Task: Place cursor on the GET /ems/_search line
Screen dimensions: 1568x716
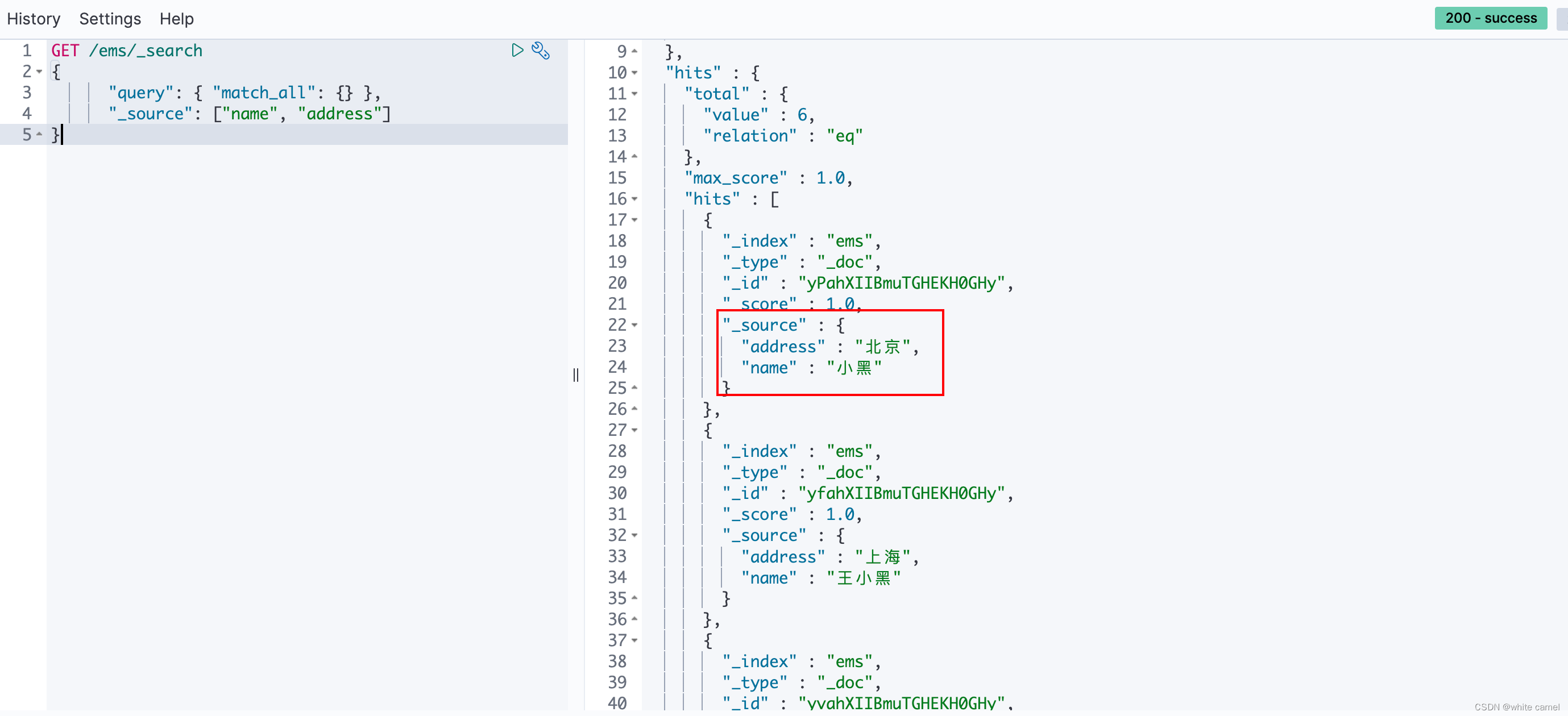Action: click(x=127, y=51)
